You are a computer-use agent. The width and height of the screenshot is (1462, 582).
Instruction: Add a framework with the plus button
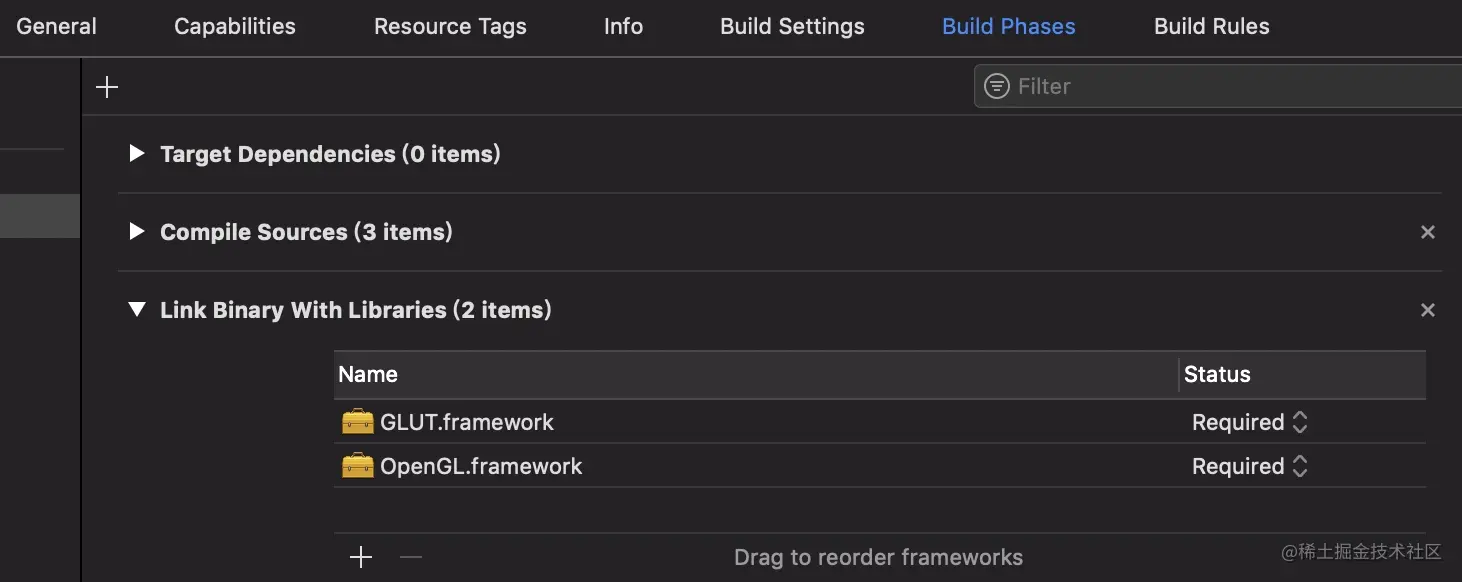[361, 557]
